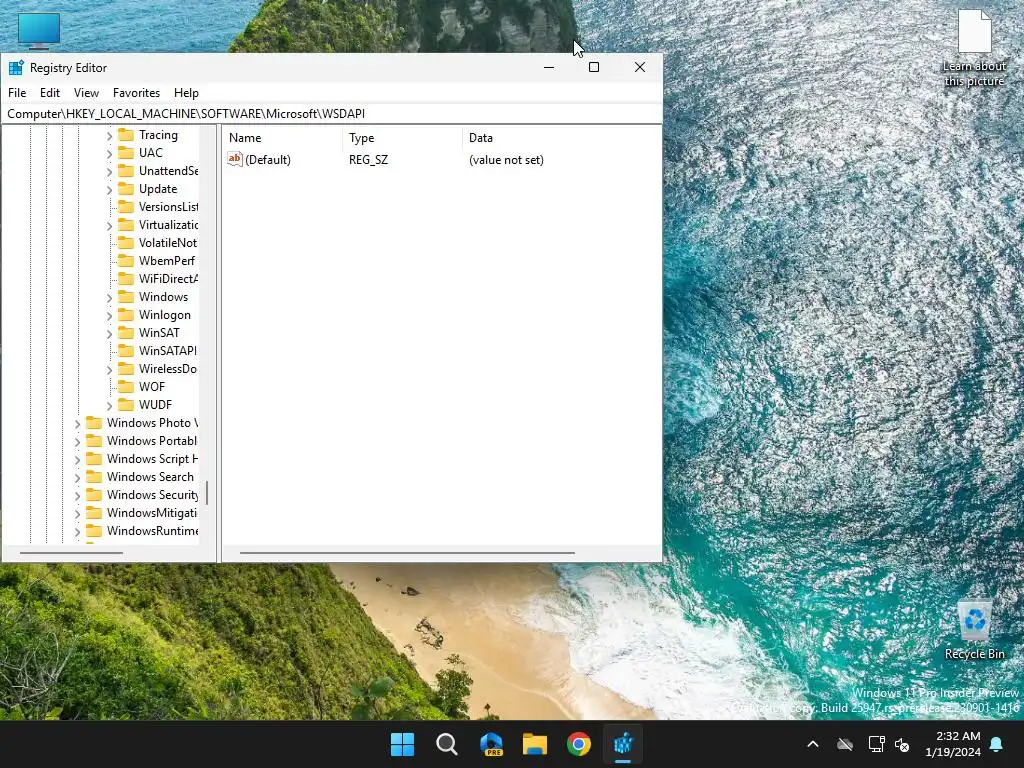This screenshot has height=768, width=1024.
Task: Expand the UAC key
Action: [109, 153]
